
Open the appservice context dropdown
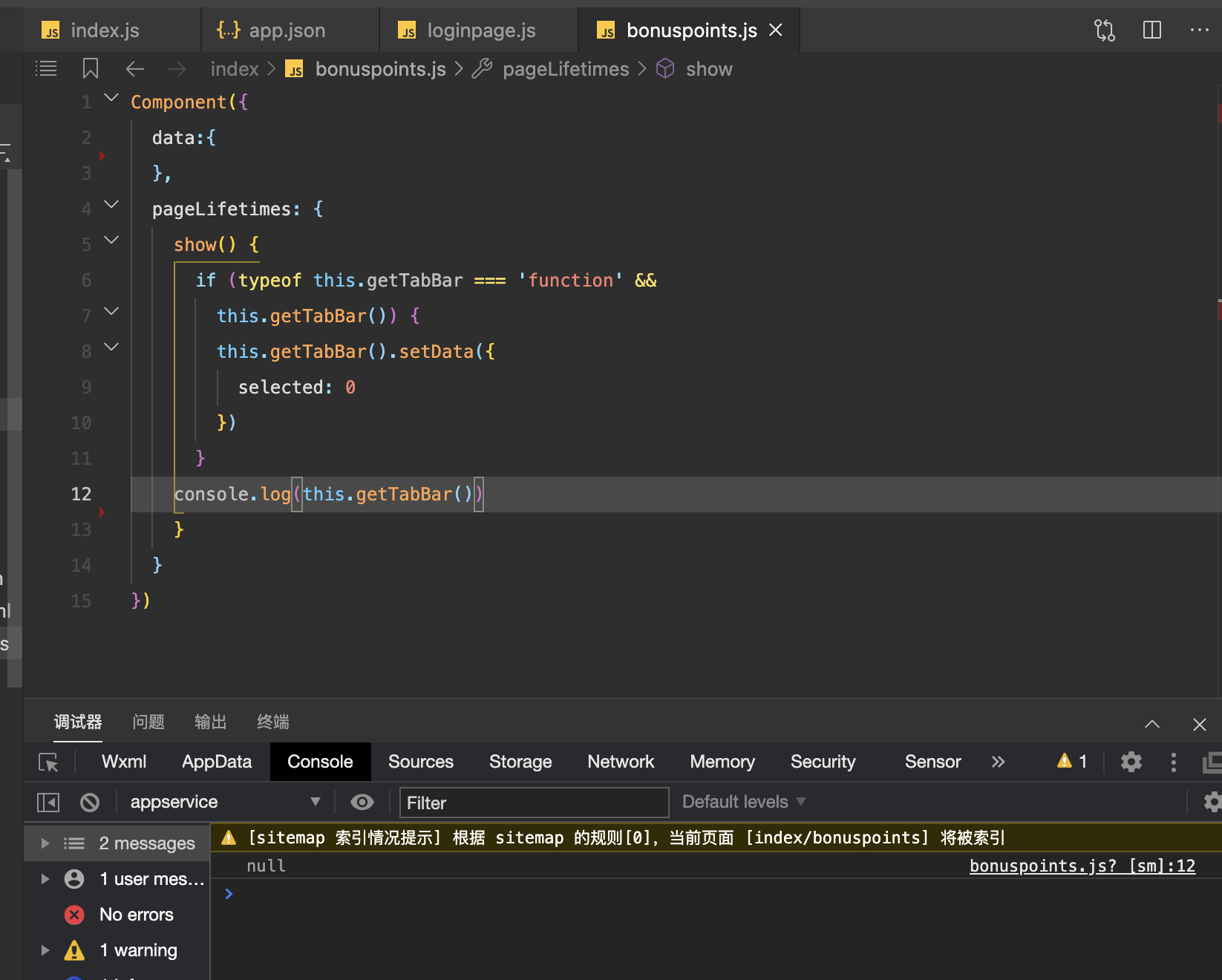coord(224,803)
